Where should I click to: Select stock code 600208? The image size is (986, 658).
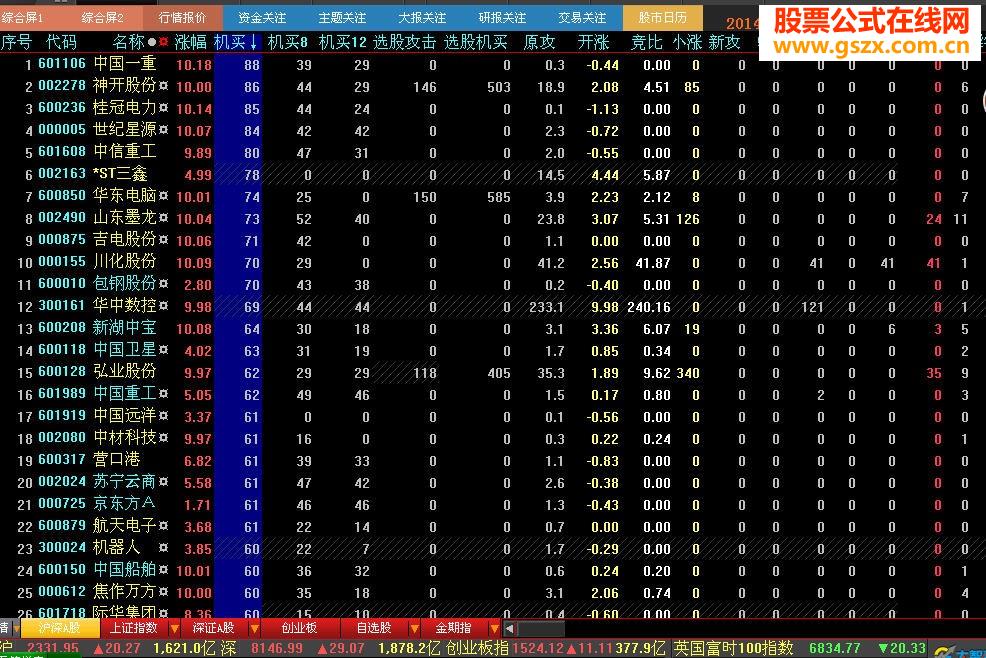point(62,328)
